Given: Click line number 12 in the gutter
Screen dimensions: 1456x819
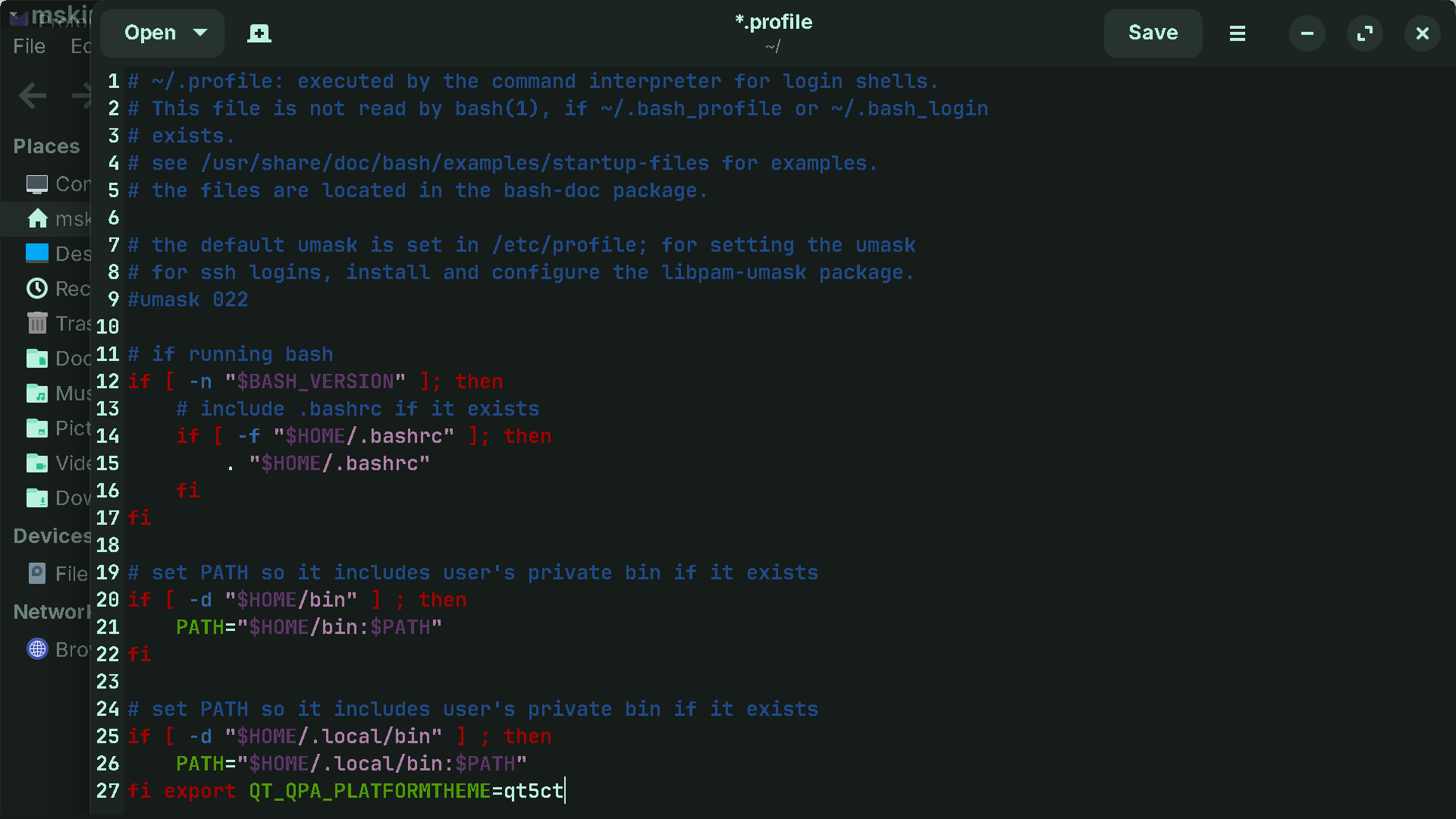Looking at the screenshot, I should pos(108,381).
